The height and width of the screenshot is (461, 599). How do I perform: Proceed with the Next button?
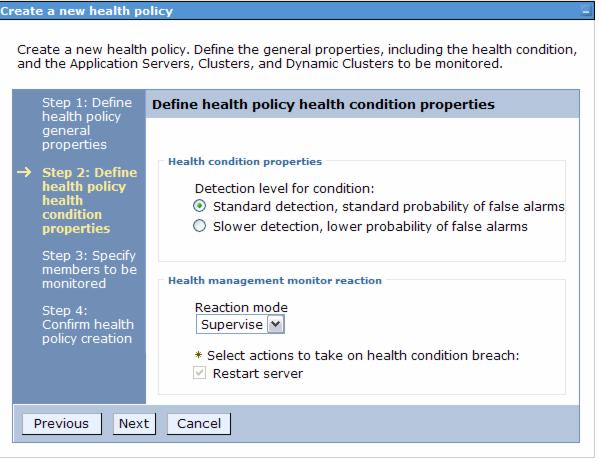click(134, 424)
